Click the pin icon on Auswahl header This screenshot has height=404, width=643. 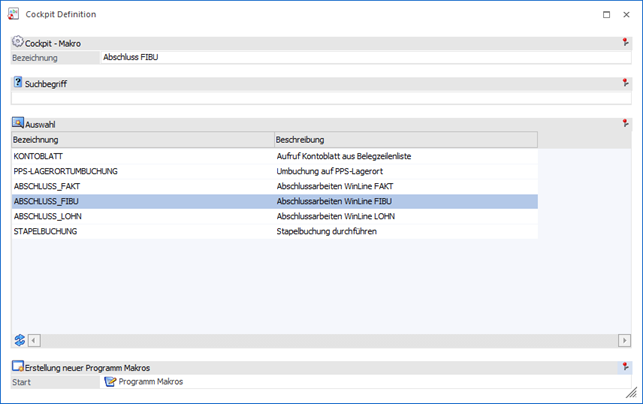tap(625, 123)
